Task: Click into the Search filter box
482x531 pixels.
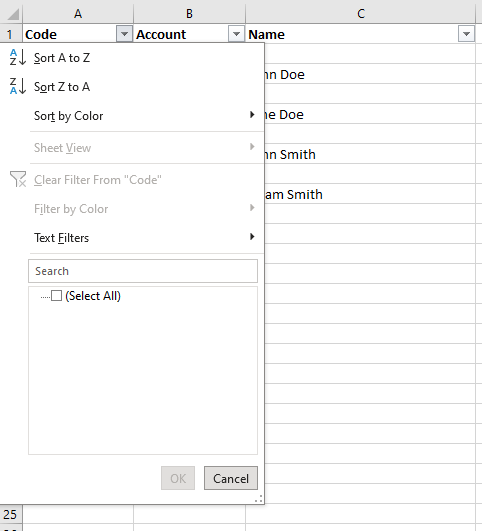Action: pos(143,271)
